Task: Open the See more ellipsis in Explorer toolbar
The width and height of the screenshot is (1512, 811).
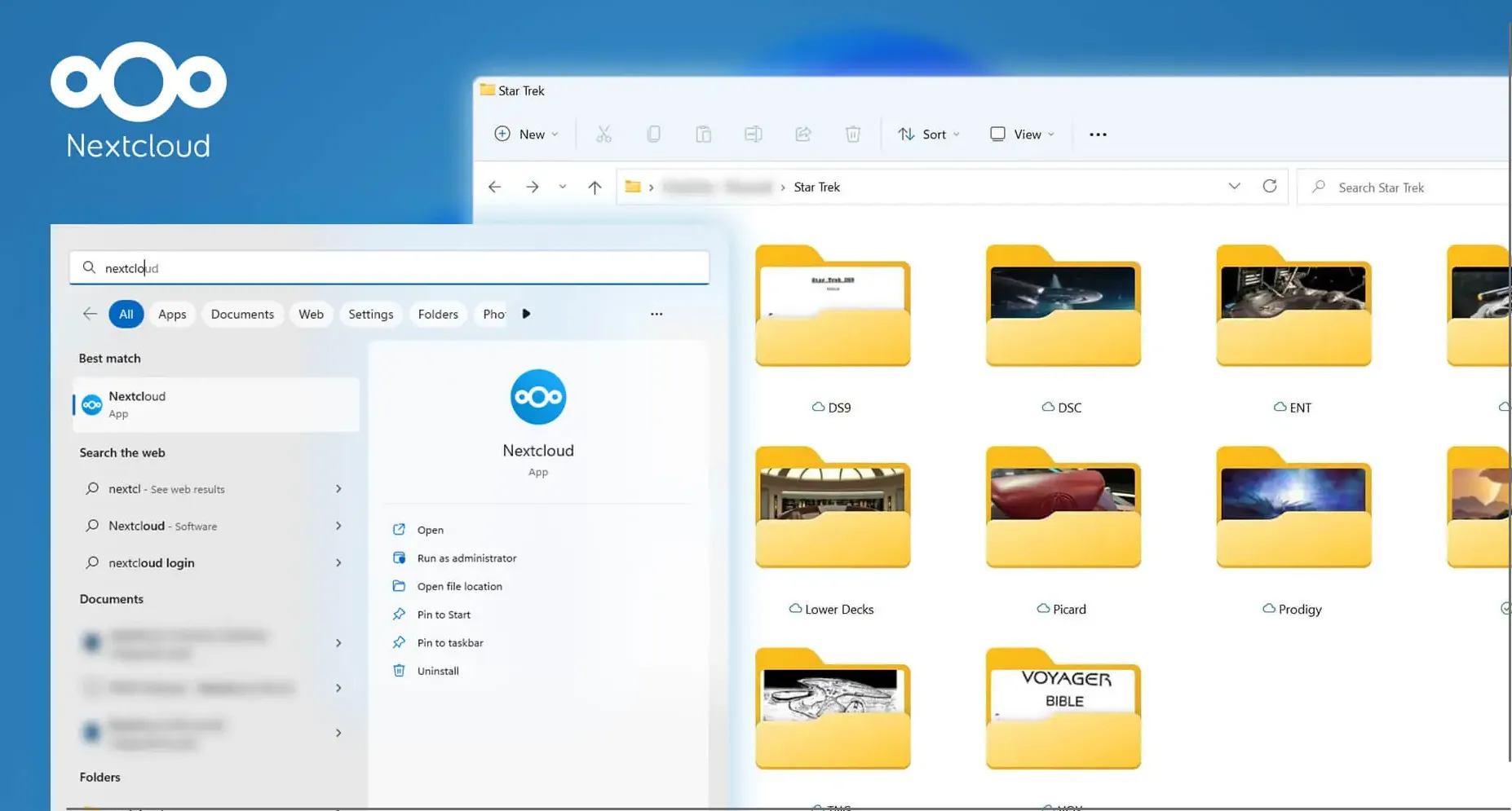Action: pos(1098,134)
